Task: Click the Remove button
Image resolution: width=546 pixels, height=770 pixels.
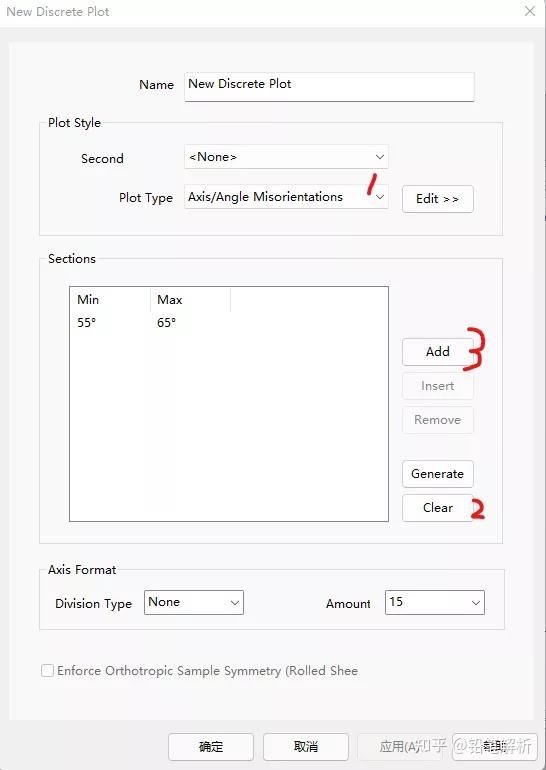Action: coord(437,420)
